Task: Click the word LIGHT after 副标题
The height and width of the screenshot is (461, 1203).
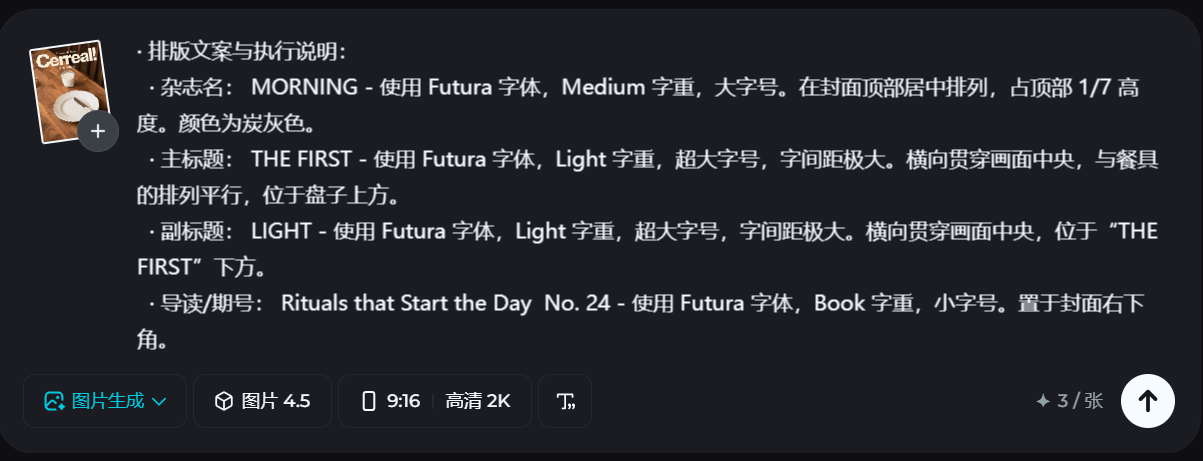Action: click(281, 232)
